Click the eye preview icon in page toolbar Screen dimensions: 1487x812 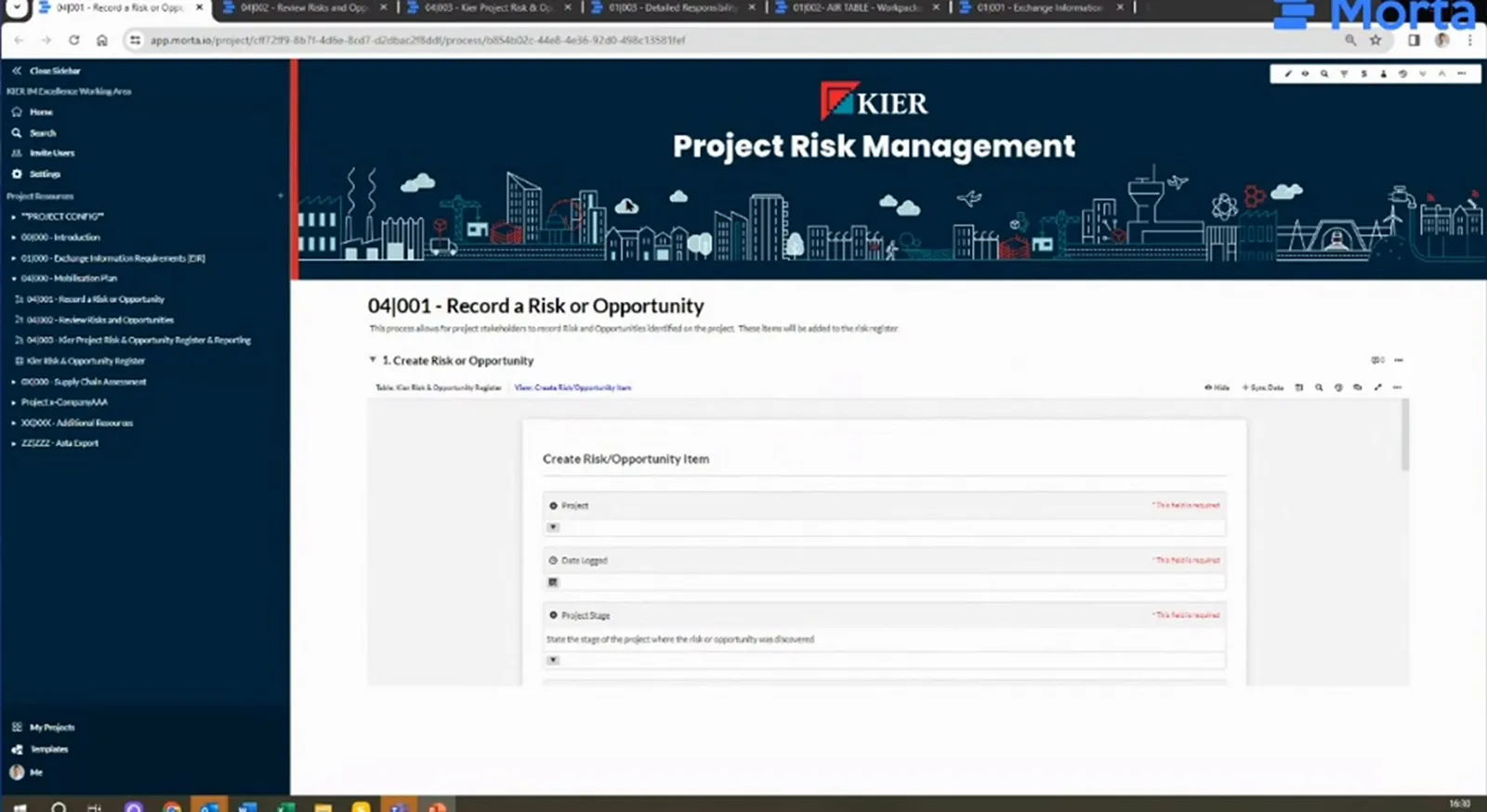point(1305,73)
